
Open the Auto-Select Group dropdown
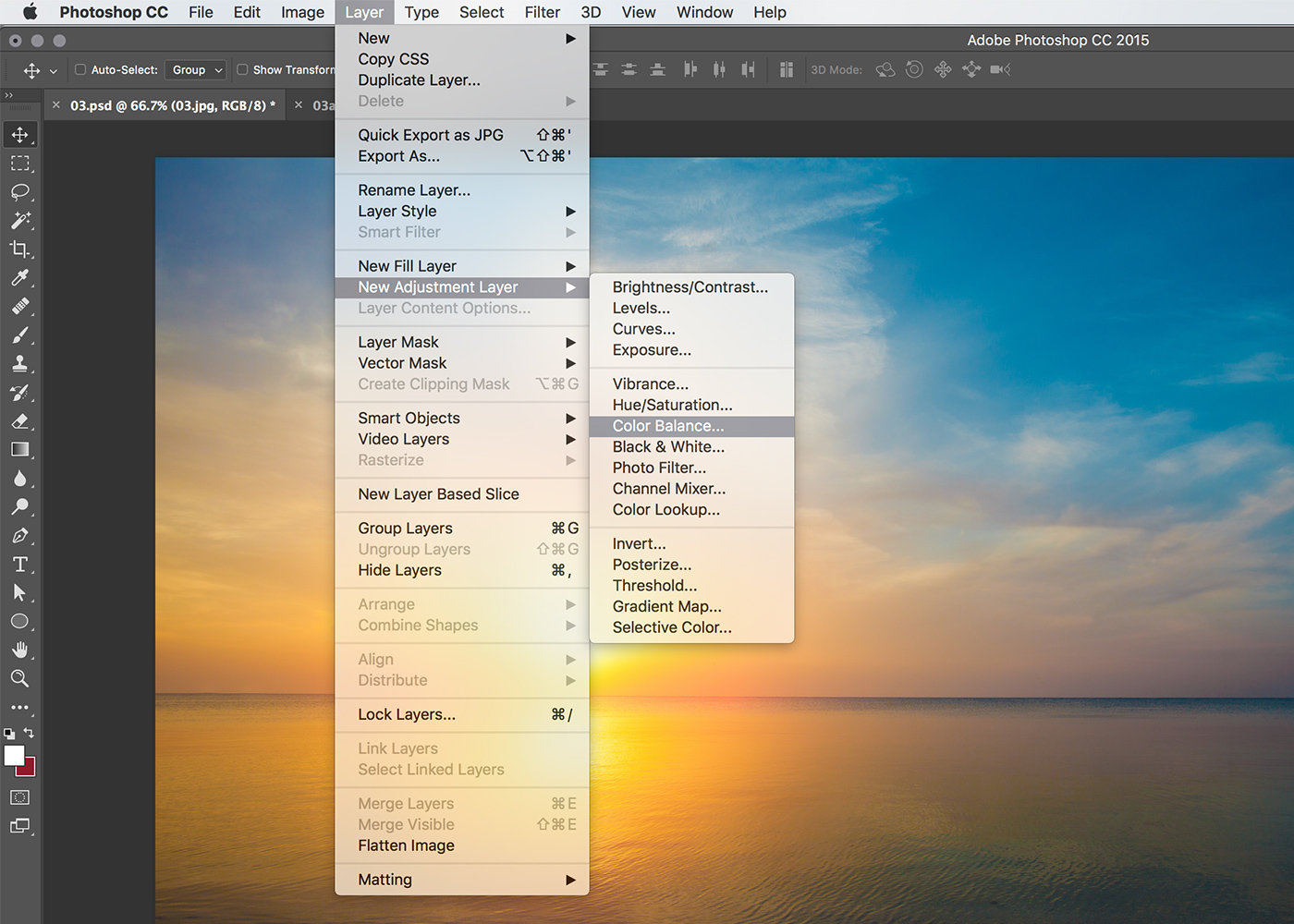click(196, 69)
